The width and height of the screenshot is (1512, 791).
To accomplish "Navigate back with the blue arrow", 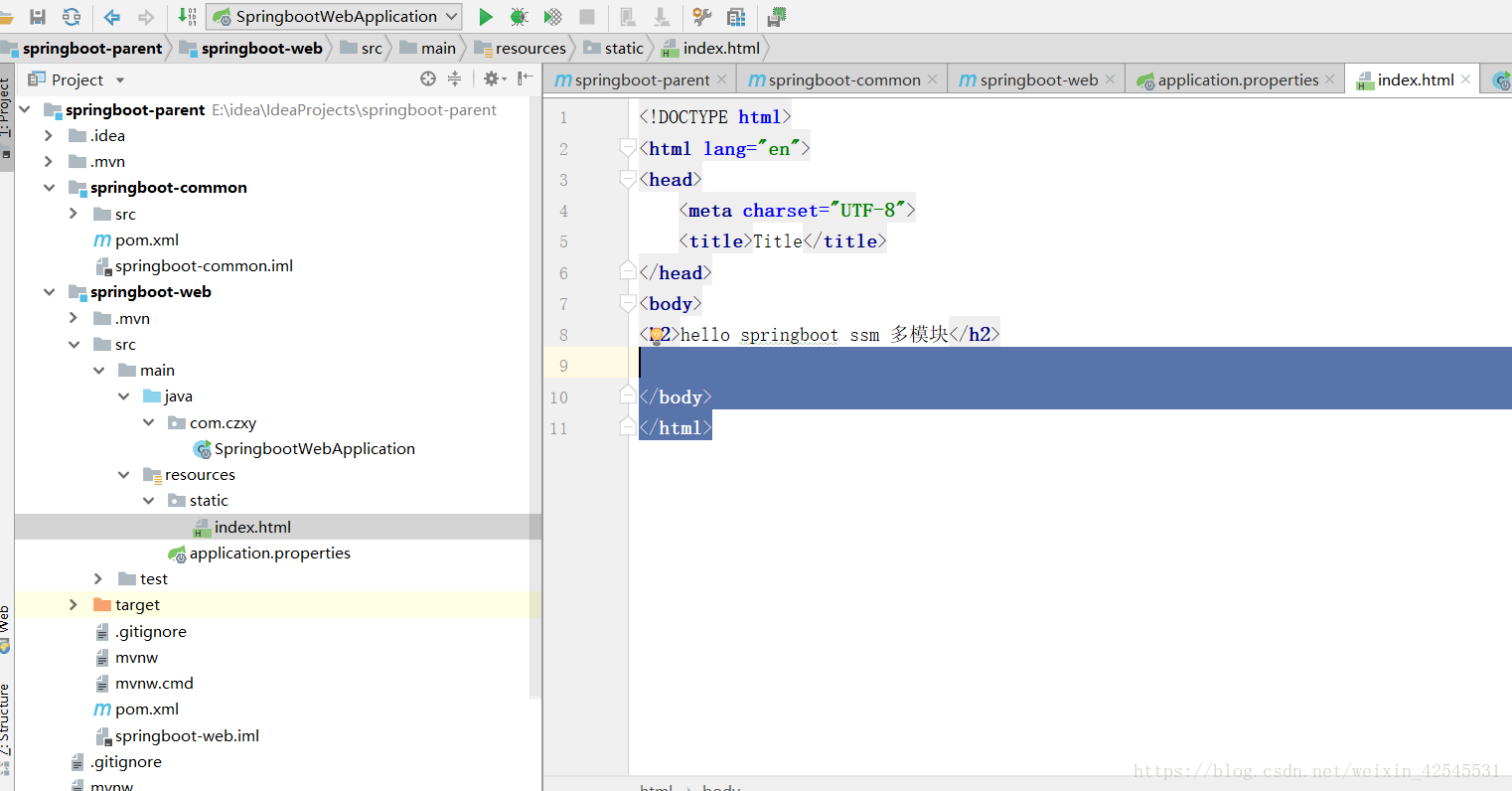I will [112, 16].
